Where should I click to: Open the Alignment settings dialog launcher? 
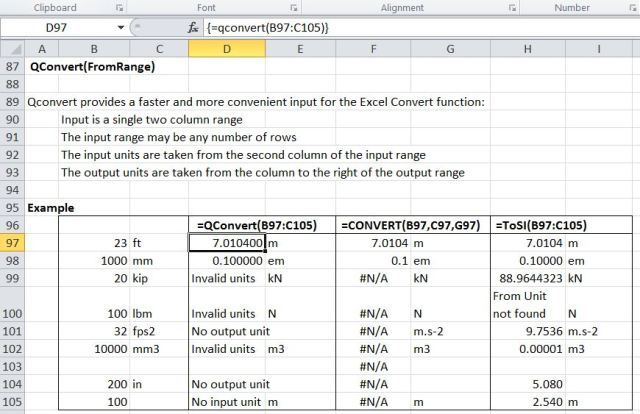pos(512,7)
